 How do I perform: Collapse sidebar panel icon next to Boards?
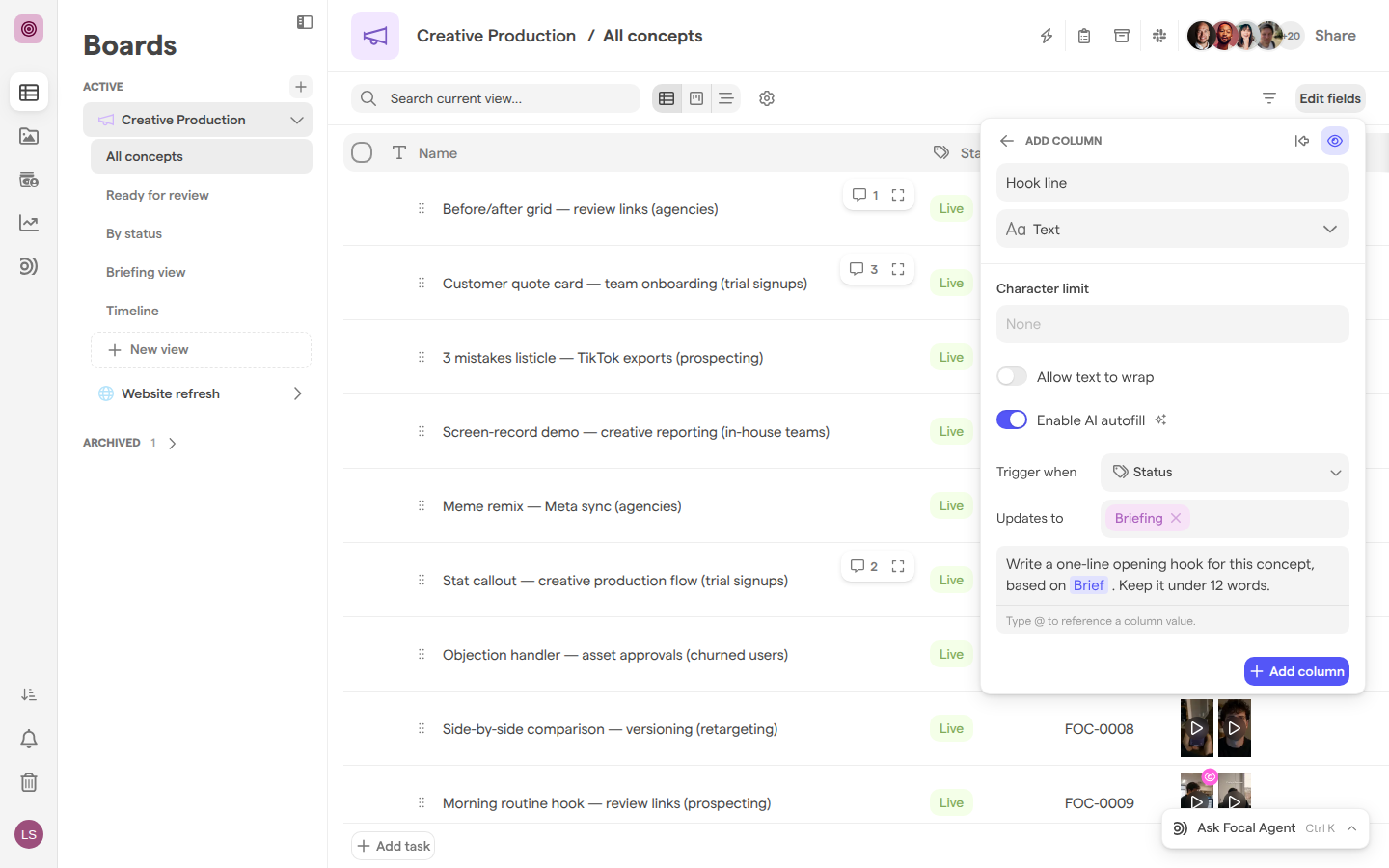[305, 22]
